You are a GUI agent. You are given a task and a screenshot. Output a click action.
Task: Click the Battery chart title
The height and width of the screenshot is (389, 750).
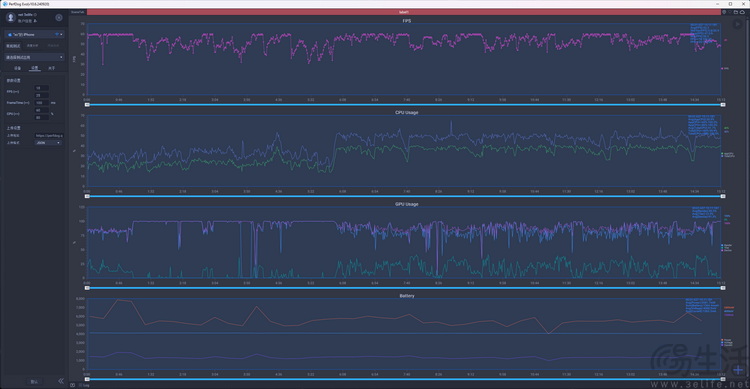click(x=407, y=296)
